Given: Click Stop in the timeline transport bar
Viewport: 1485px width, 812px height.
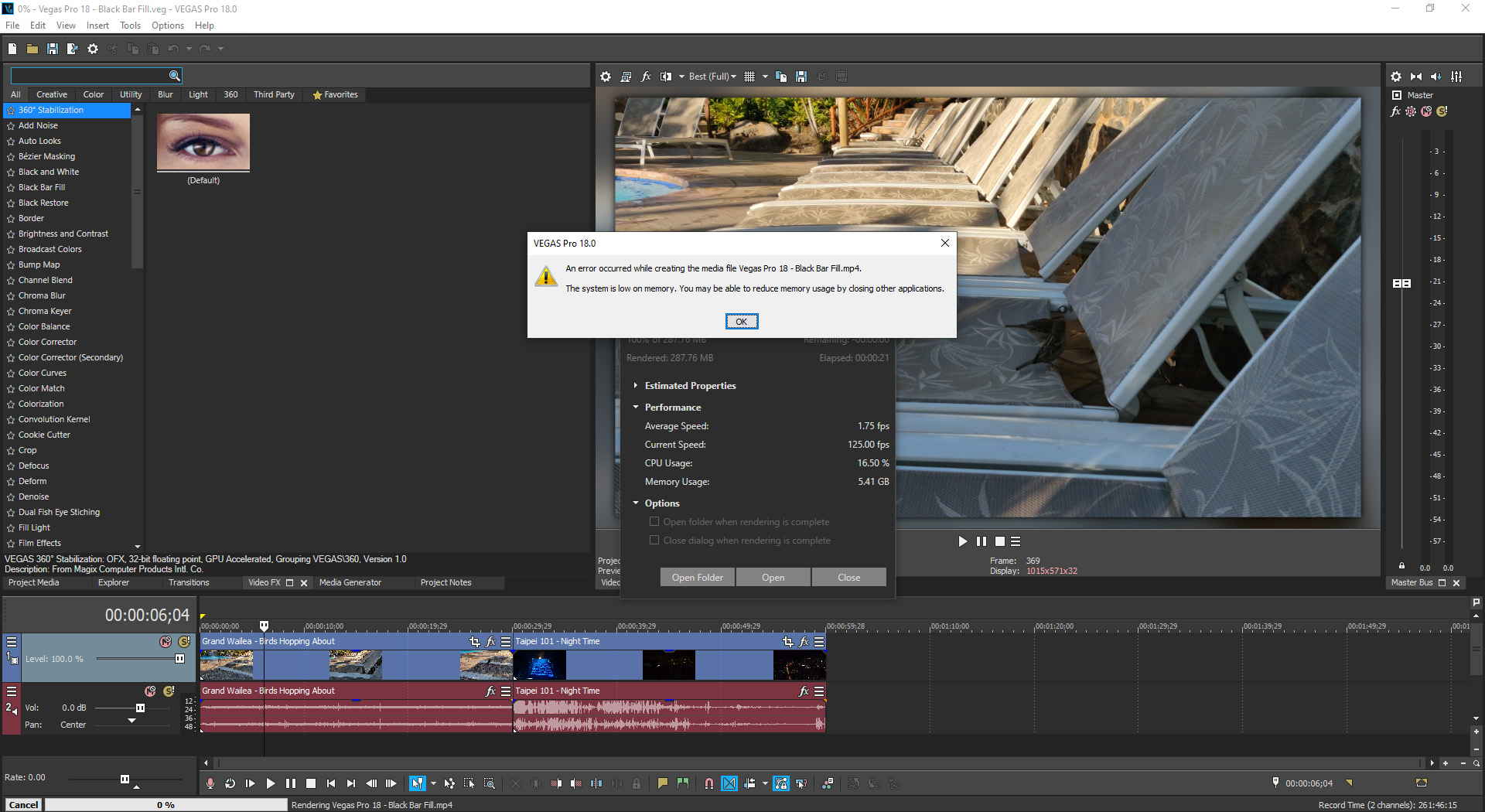Looking at the screenshot, I should click(x=311, y=783).
